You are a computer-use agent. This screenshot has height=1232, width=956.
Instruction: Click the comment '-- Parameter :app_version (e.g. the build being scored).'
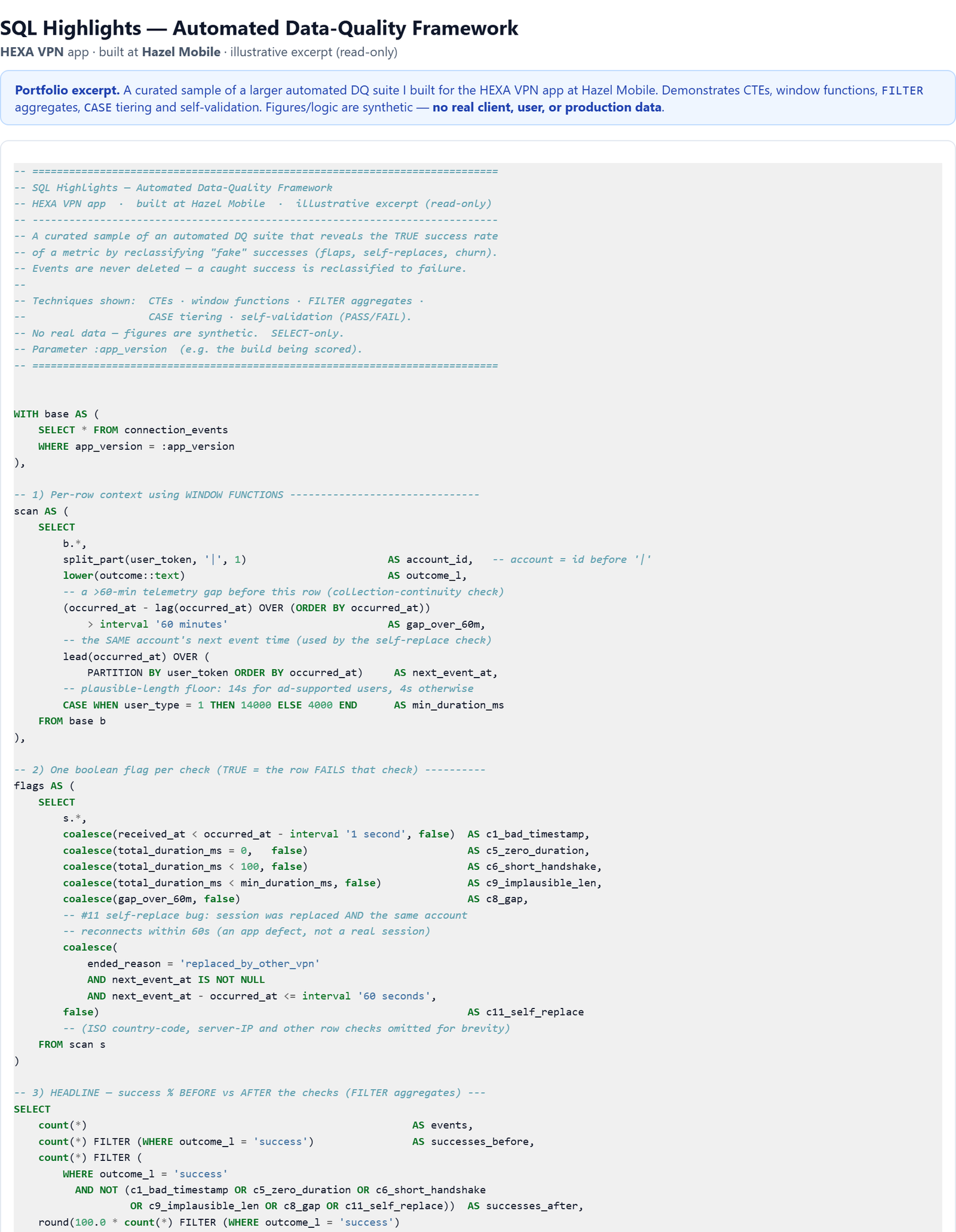[x=188, y=350]
